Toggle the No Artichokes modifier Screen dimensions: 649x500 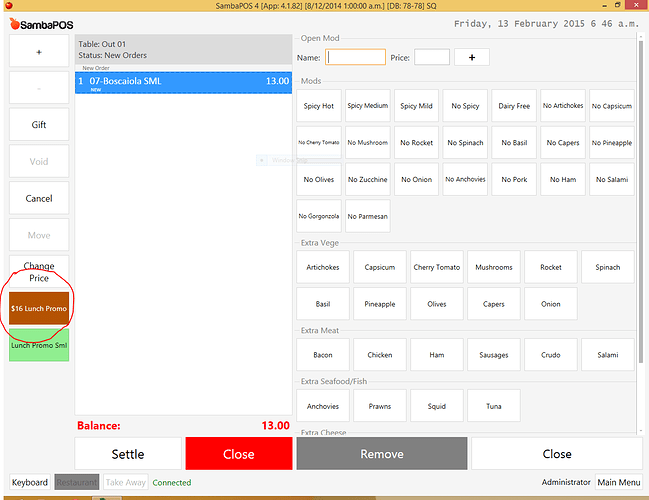pos(563,106)
